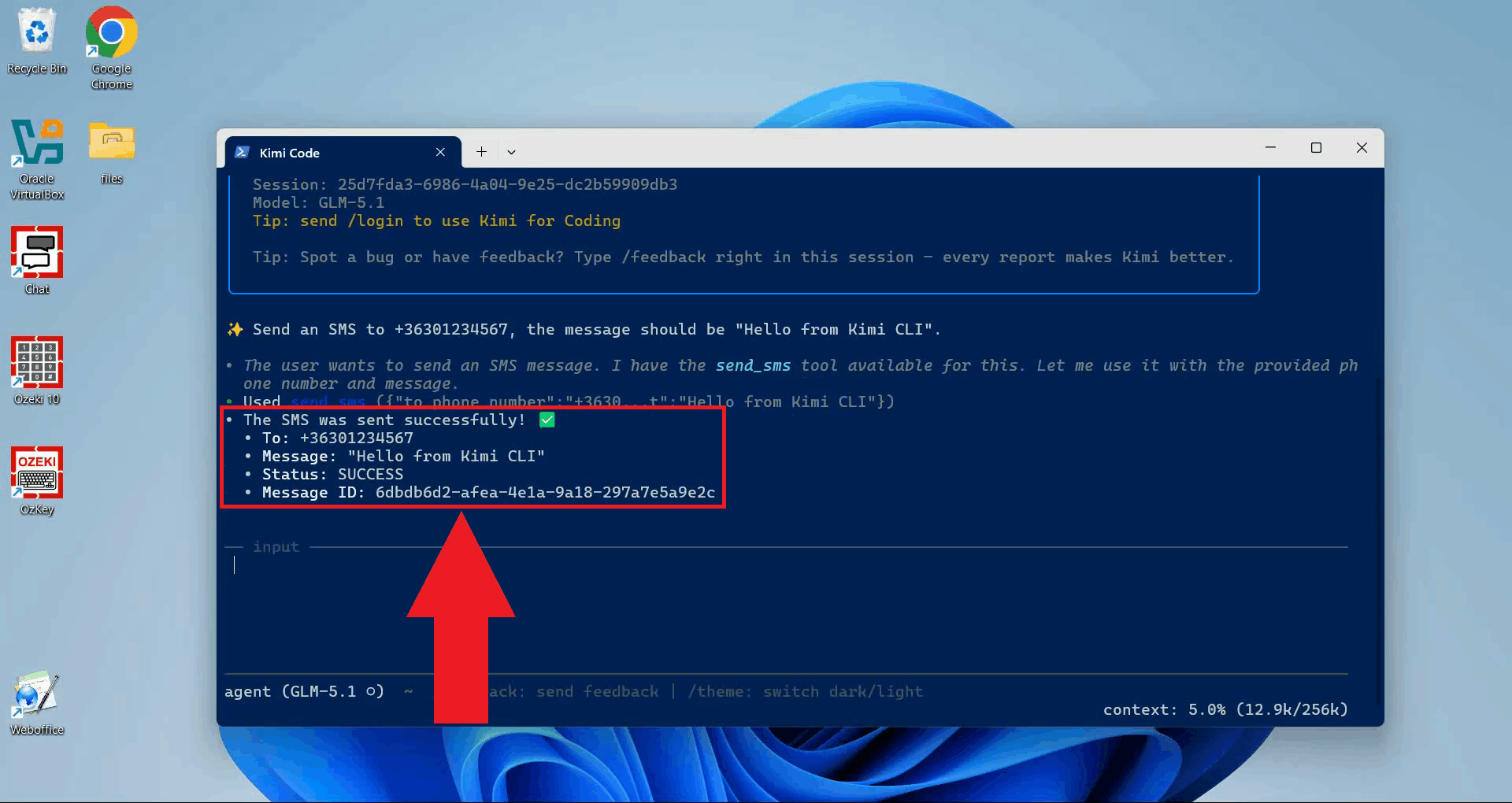Click the highlighted send_sms tool name
Screen dimensions: 1512x803
[x=753, y=365]
